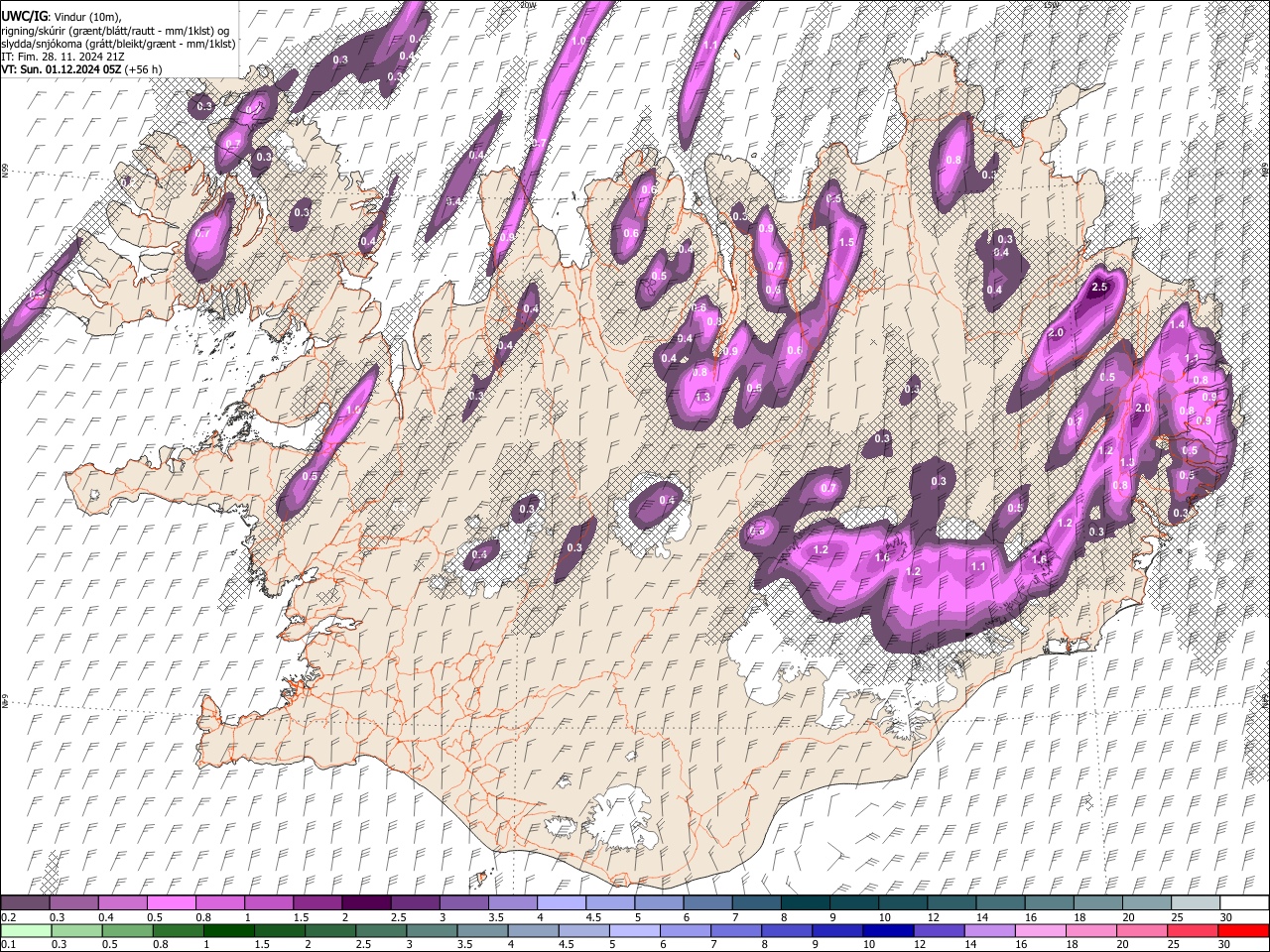Image resolution: width=1270 pixels, height=952 pixels.
Task: Click the '25' label in top legend row
Action: point(1176,917)
